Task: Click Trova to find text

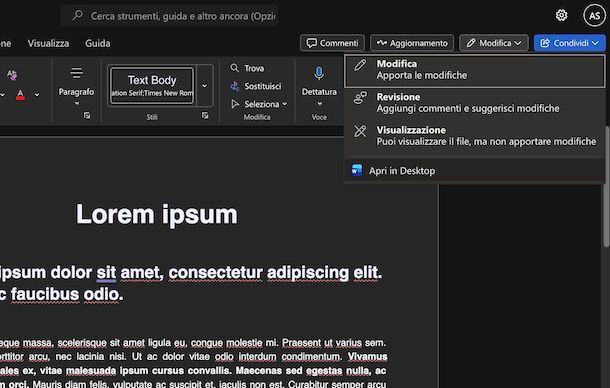Action: pos(247,68)
